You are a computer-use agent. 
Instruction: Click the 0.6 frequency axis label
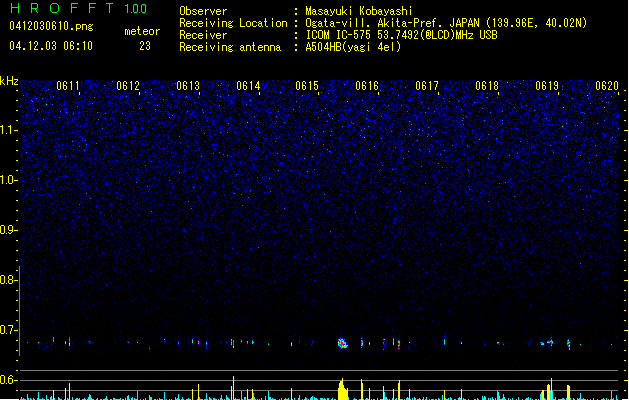pos(9,380)
